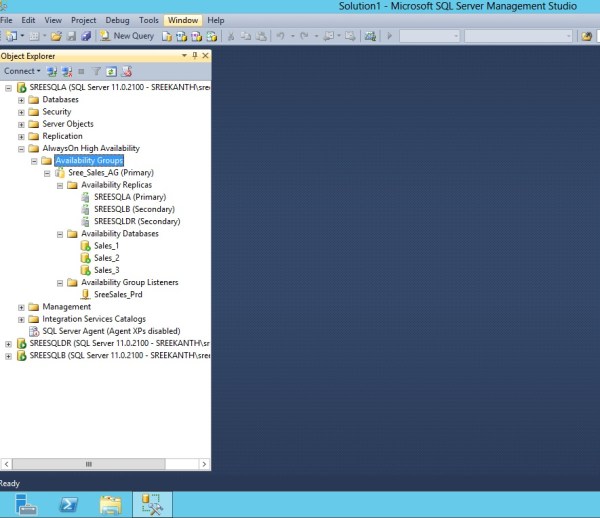The height and width of the screenshot is (518, 600).
Task: Open the Debug menu
Action: coord(117,20)
